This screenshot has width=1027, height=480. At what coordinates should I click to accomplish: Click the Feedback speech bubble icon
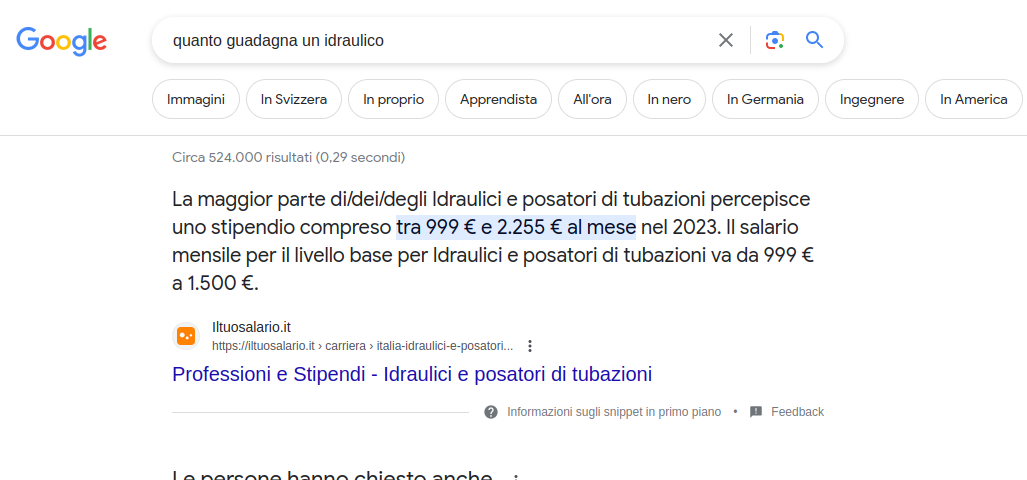[756, 412]
